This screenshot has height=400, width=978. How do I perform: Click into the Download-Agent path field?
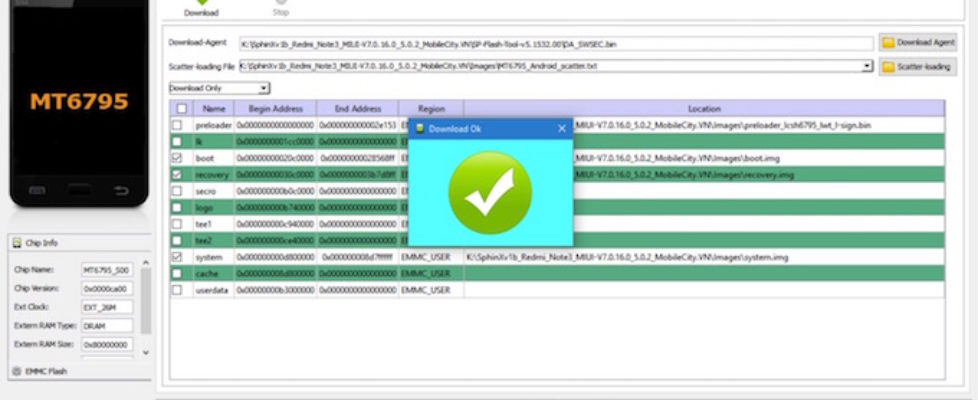555,44
